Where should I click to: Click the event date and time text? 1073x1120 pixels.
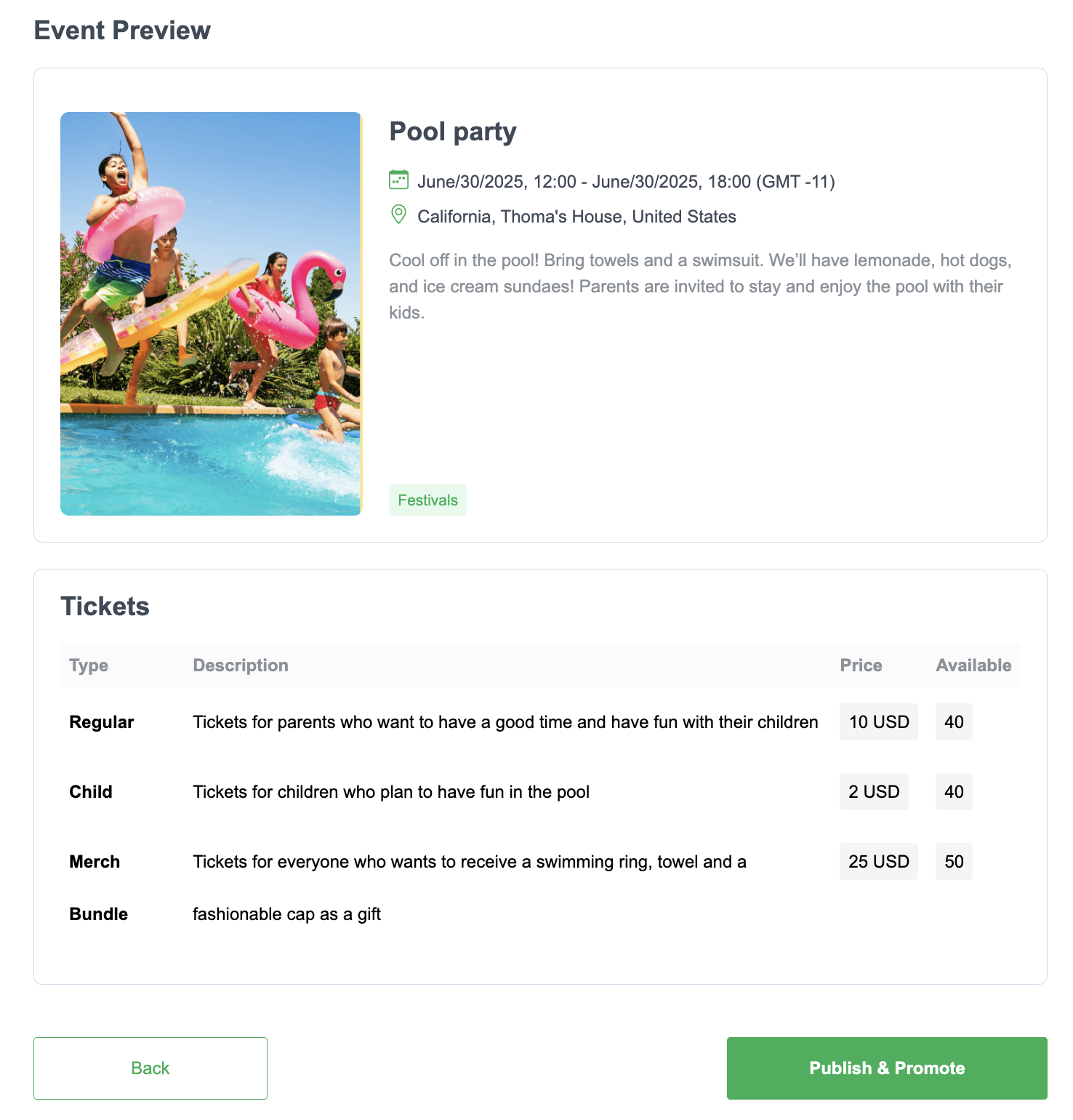click(x=626, y=181)
